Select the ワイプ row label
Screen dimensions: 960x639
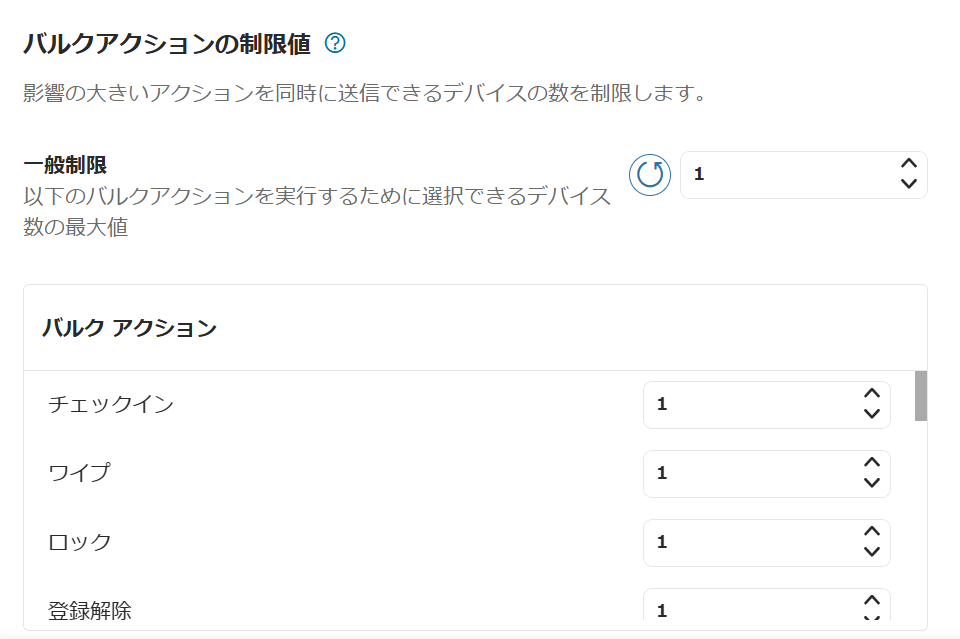point(80,473)
